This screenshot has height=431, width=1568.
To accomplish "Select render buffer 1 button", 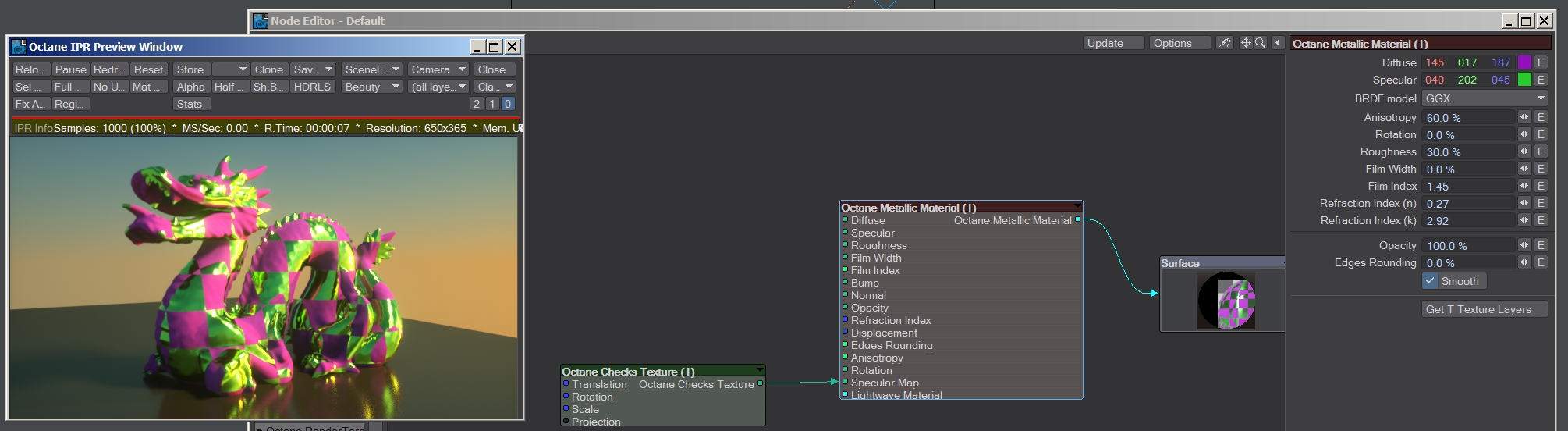I will [x=492, y=104].
